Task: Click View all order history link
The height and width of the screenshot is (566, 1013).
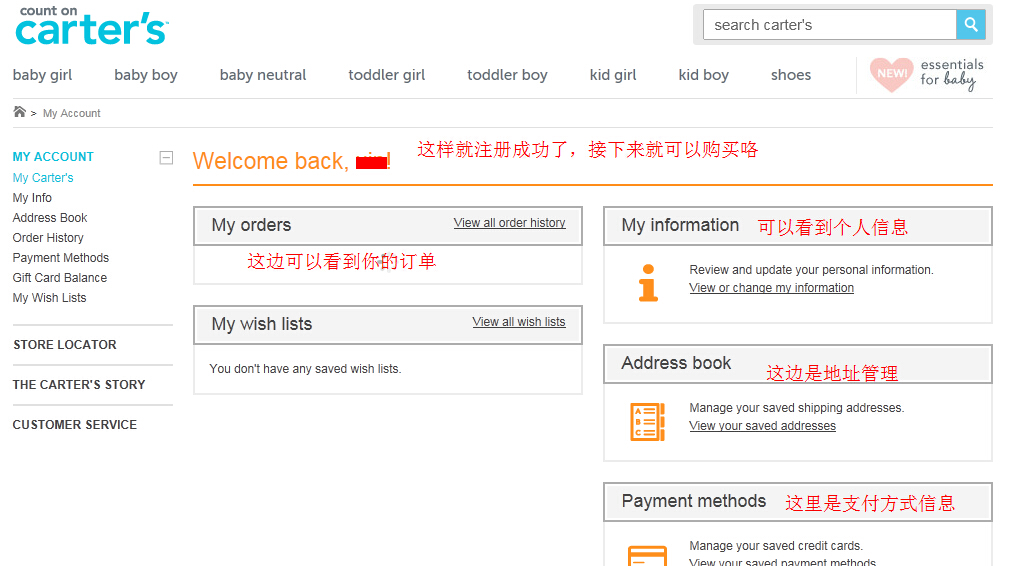Action: point(509,223)
